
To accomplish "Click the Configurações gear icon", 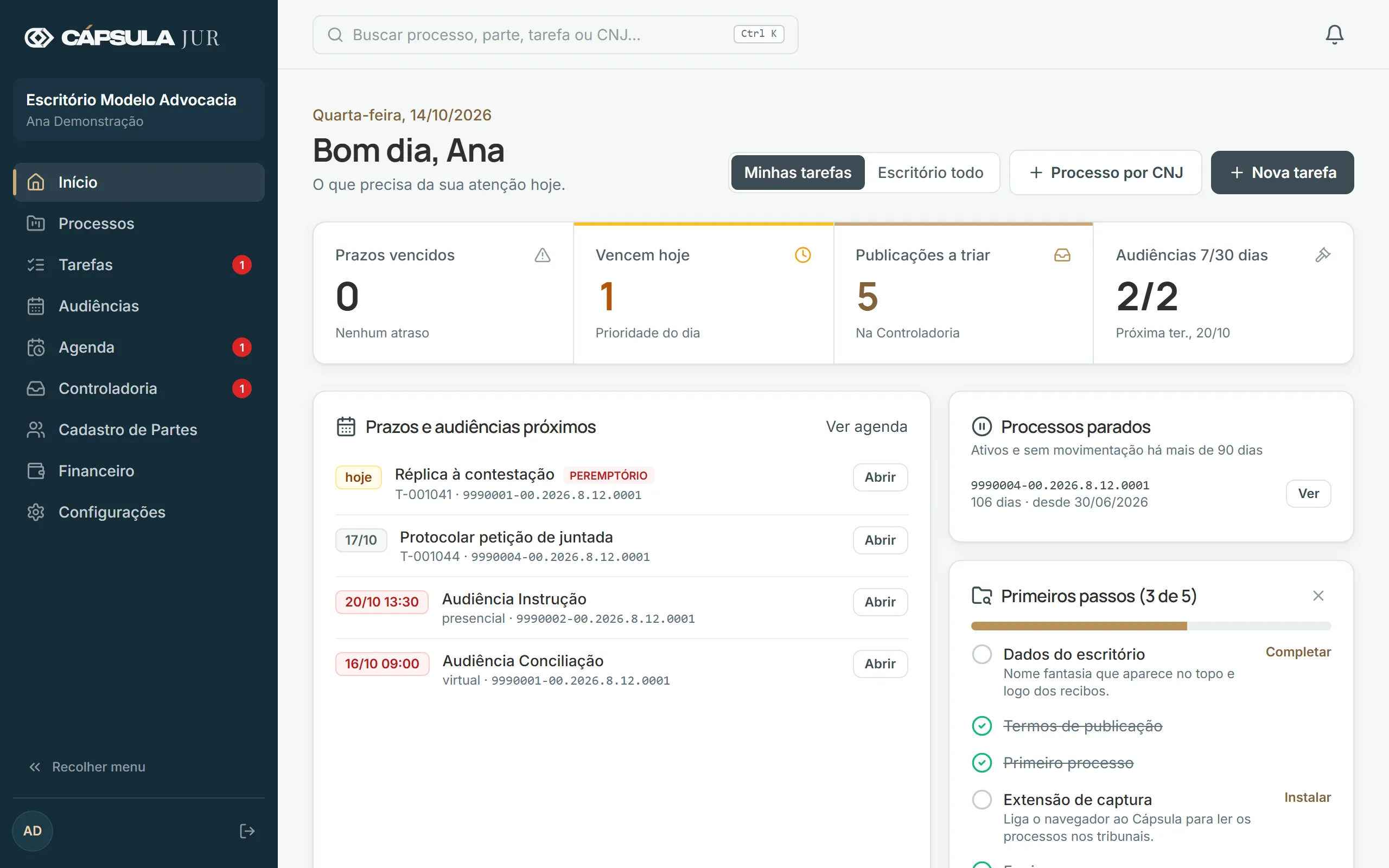I will (x=36, y=512).
